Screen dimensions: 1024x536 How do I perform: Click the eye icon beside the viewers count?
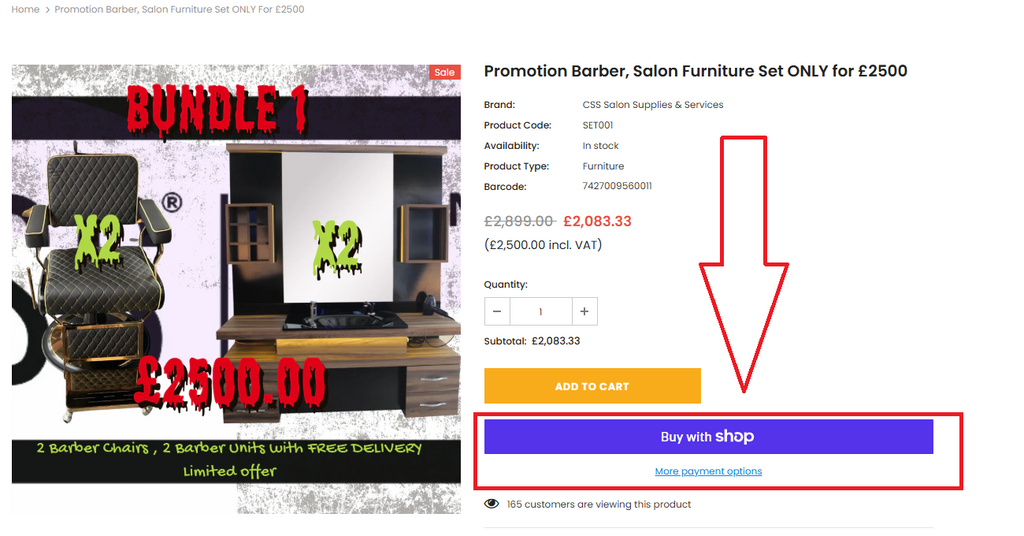click(x=491, y=504)
